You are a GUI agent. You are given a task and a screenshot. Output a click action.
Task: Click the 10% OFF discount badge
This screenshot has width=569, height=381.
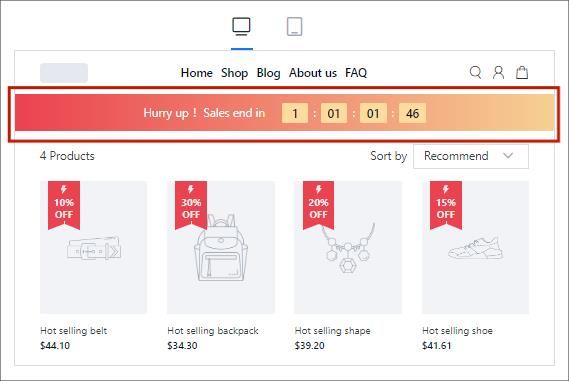click(64, 205)
